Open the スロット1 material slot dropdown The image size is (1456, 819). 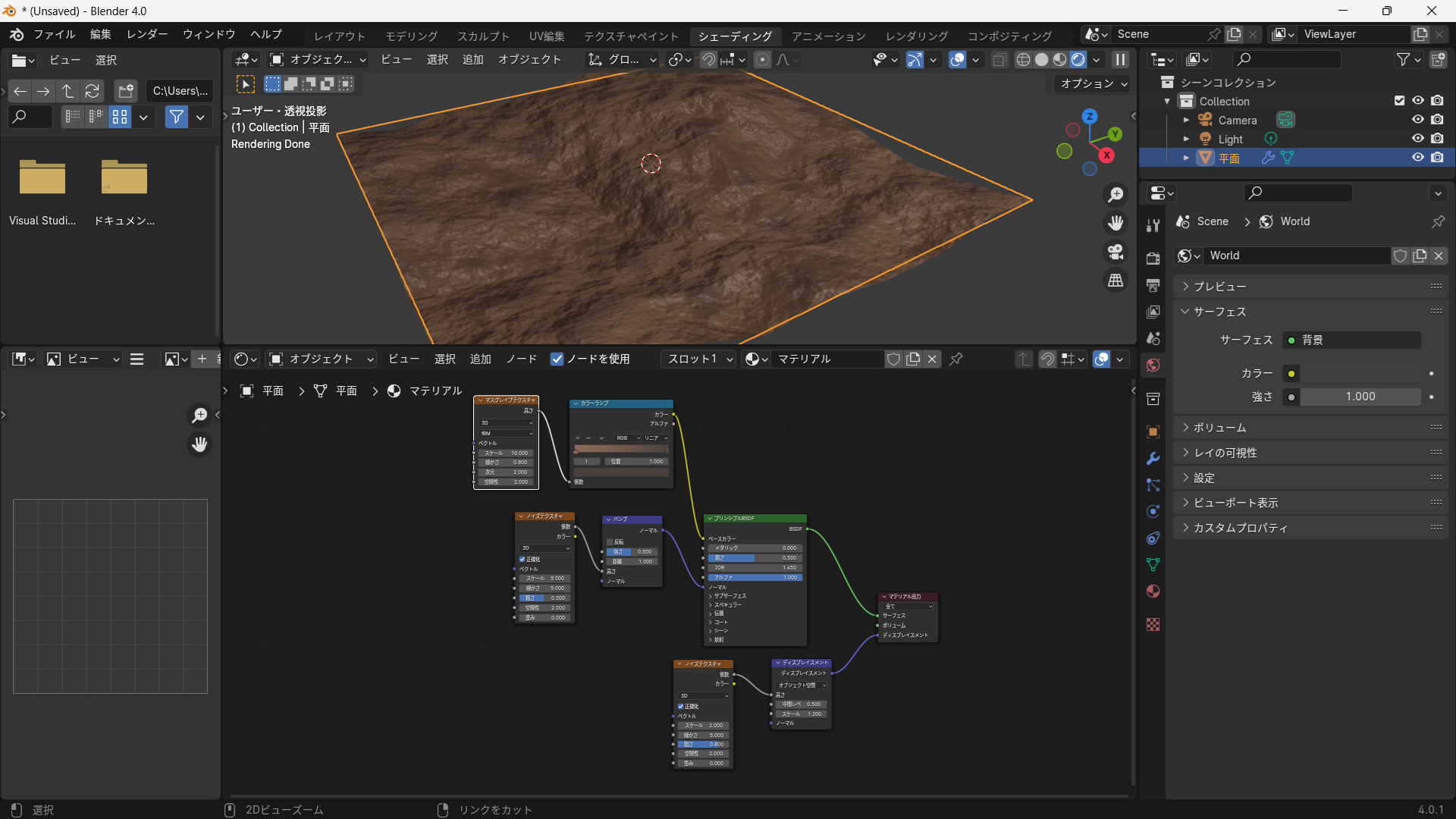[x=699, y=359]
